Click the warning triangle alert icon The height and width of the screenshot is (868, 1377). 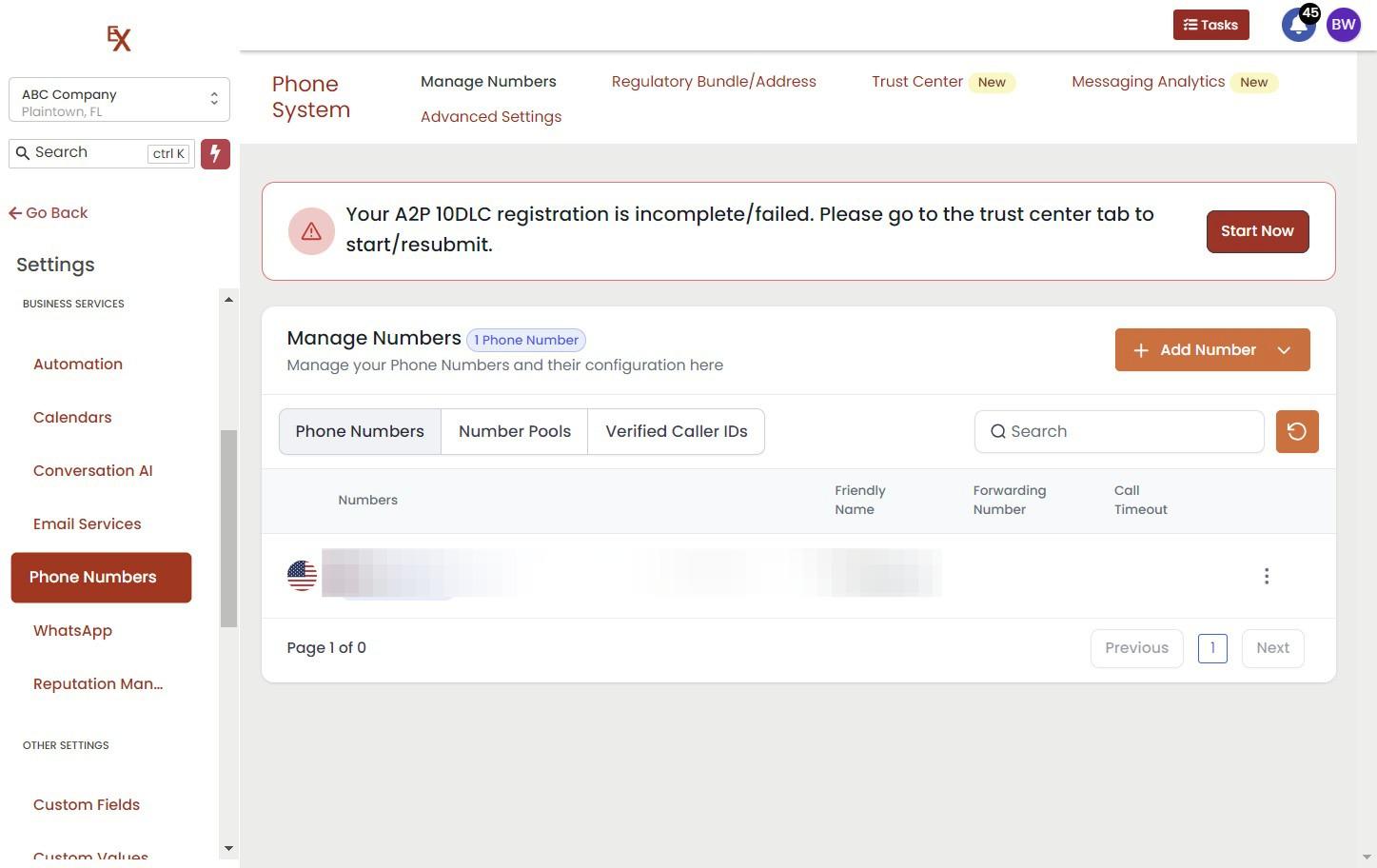[x=311, y=231]
